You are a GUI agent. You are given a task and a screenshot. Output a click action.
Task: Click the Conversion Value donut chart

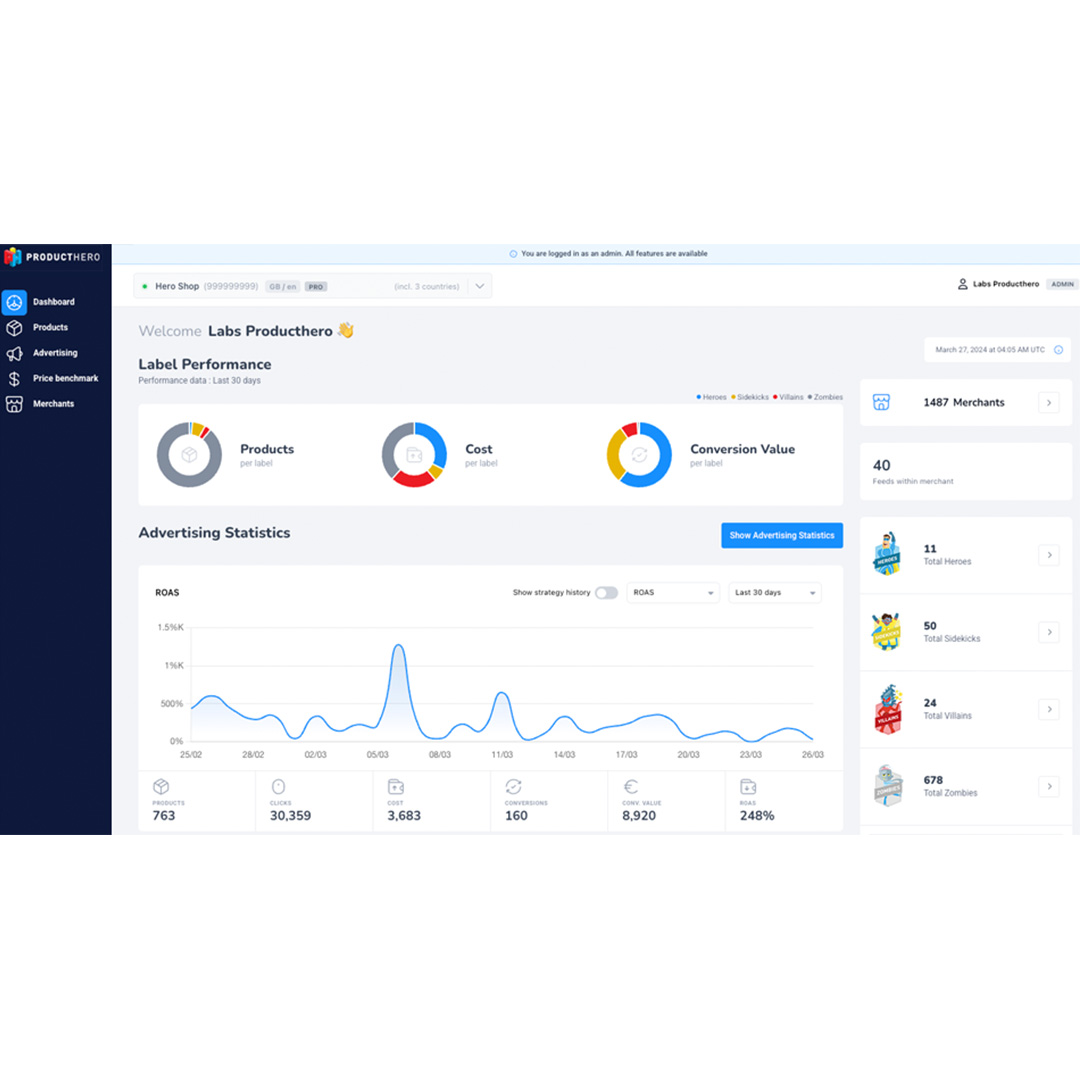coord(639,455)
